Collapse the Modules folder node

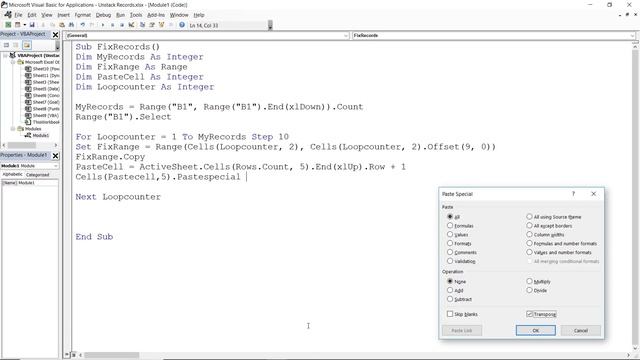[x=13, y=129]
